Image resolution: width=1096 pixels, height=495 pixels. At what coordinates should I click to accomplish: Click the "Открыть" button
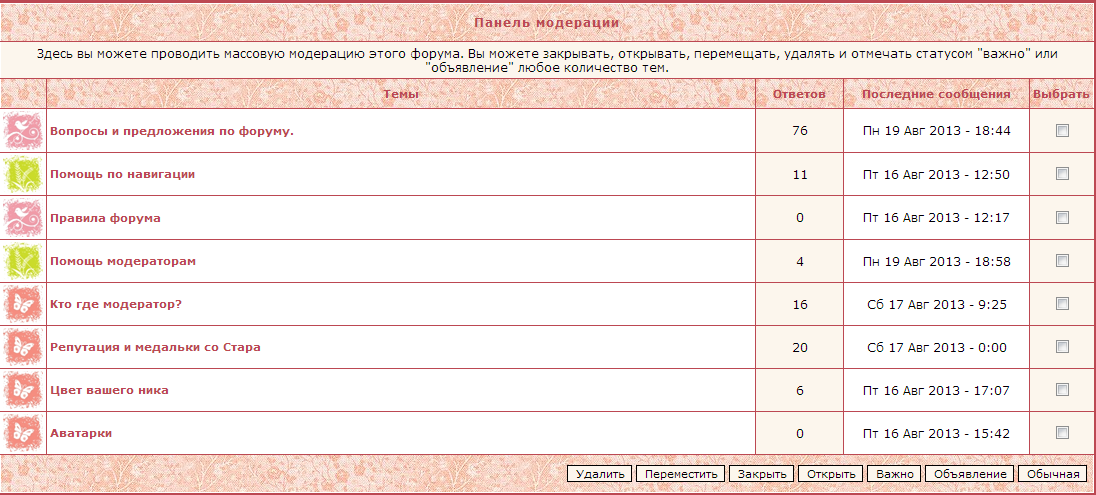pos(831,474)
